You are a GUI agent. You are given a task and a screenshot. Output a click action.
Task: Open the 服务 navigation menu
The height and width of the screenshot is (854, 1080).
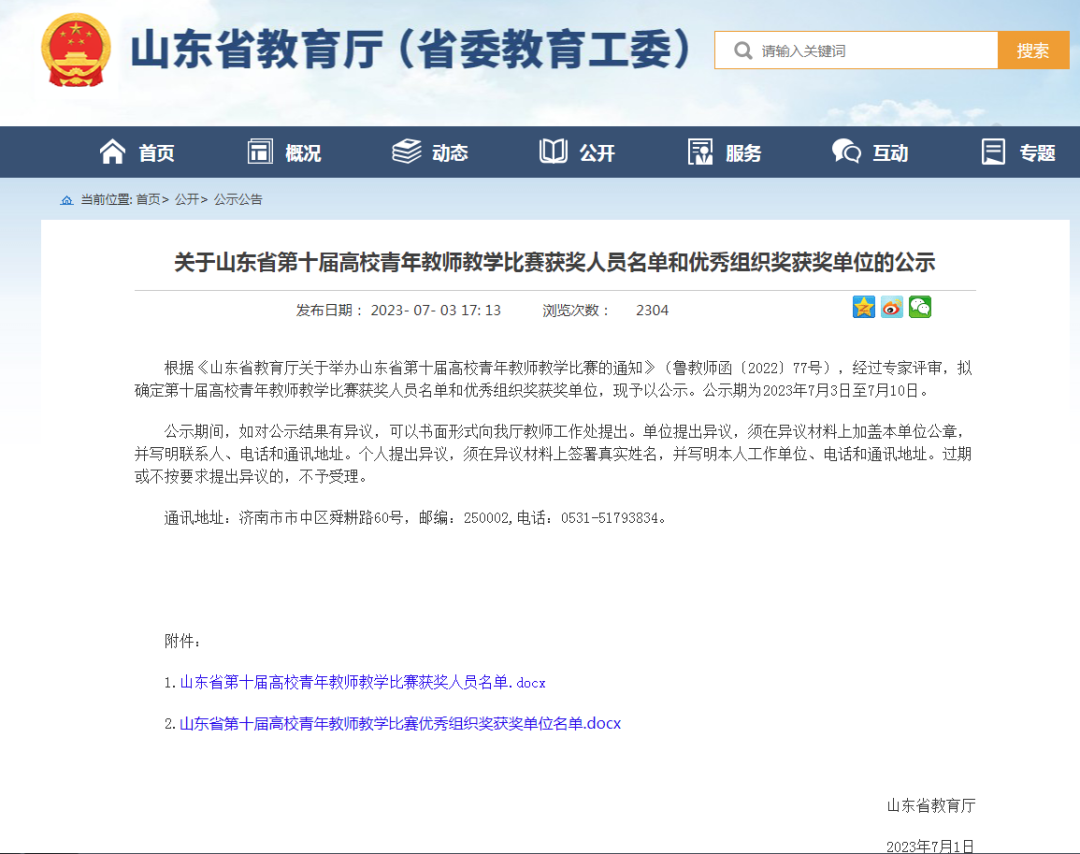[724, 151]
